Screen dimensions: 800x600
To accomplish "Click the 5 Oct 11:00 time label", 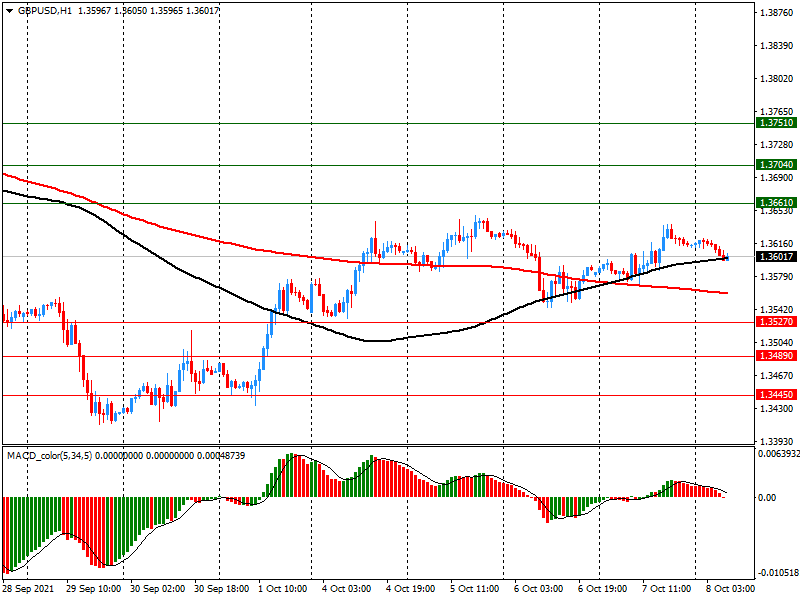I will 474,589.
